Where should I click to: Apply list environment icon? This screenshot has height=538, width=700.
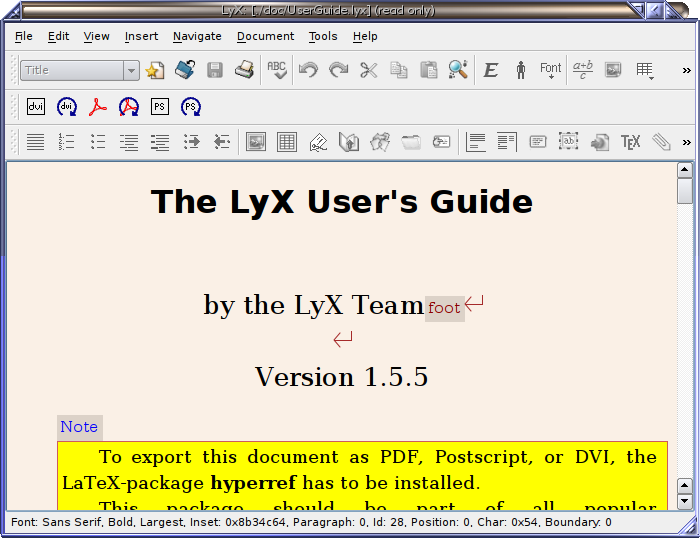(x=129, y=142)
